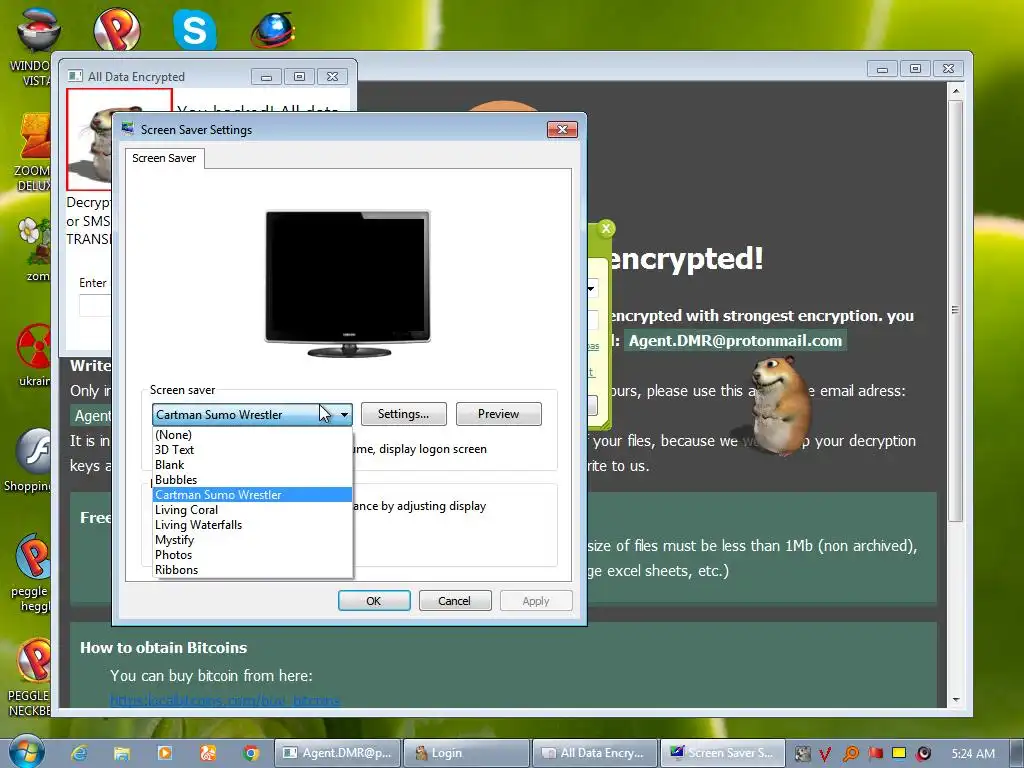This screenshot has width=1024, height=768.
Task: Click yellow square tray icon
Action: click(899, 753)
